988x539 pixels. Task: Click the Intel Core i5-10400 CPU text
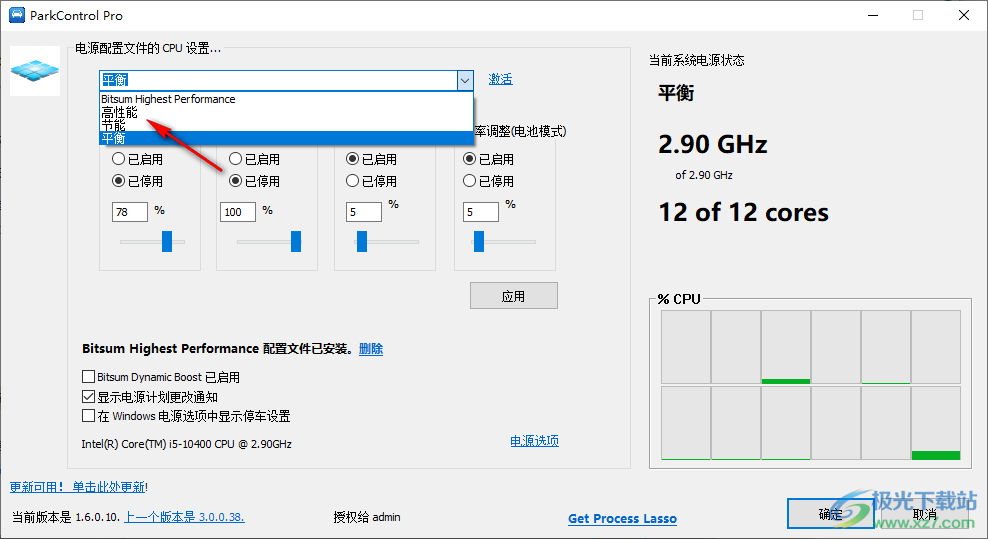click(x=187, y=444)
